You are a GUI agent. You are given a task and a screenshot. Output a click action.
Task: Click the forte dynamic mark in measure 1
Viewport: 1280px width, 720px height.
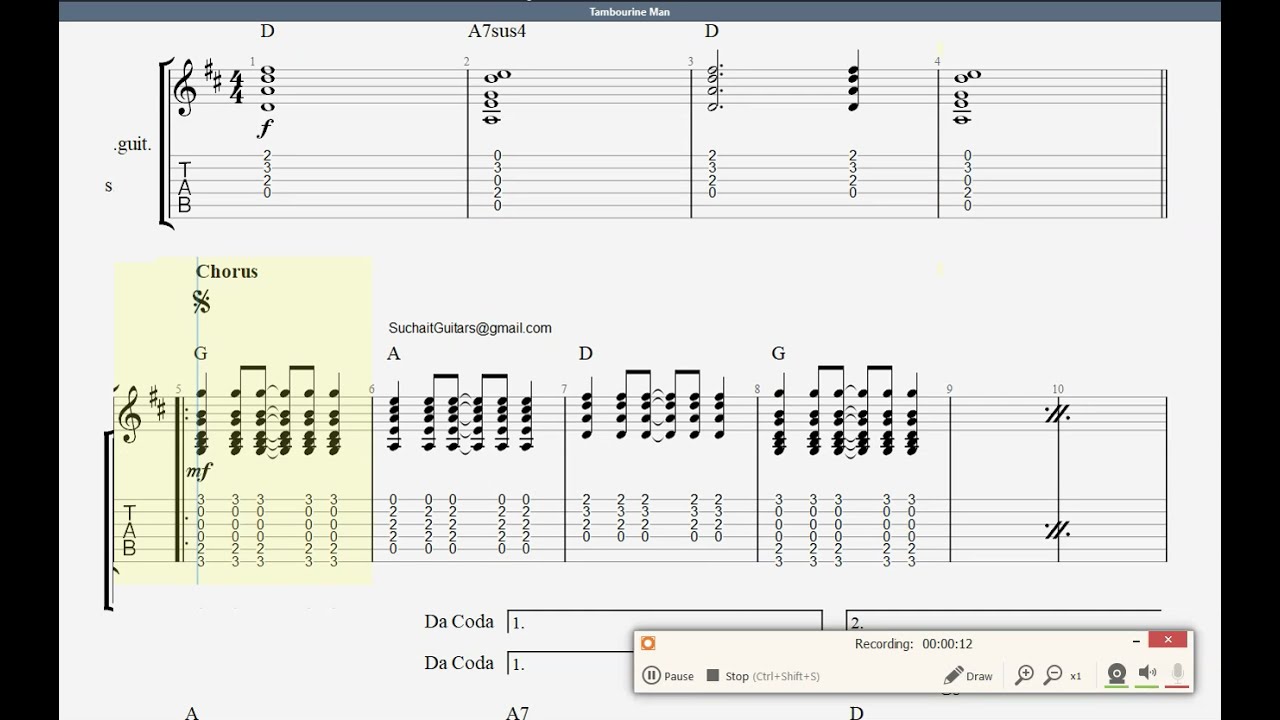(x=265, y=128)
